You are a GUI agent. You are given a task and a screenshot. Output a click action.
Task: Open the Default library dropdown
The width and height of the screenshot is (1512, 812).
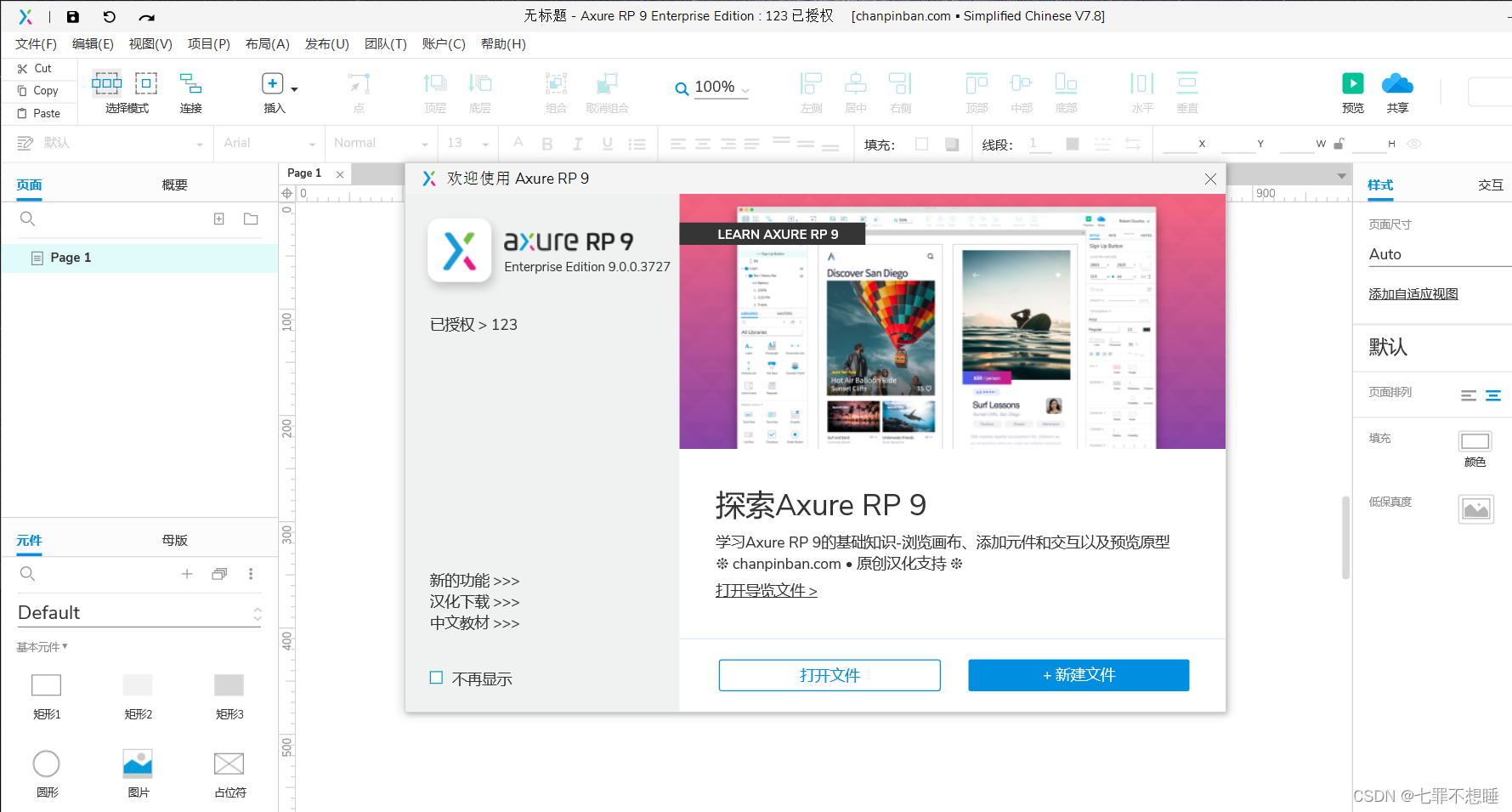(139, 613)
